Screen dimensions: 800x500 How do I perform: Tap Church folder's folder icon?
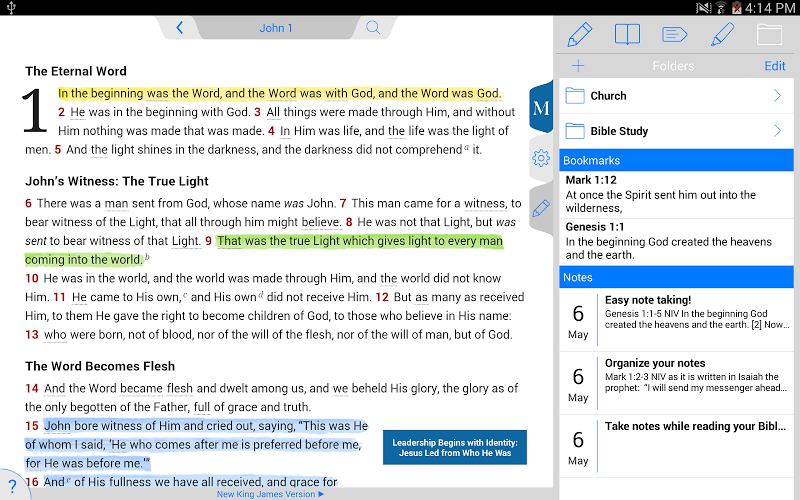575,96
